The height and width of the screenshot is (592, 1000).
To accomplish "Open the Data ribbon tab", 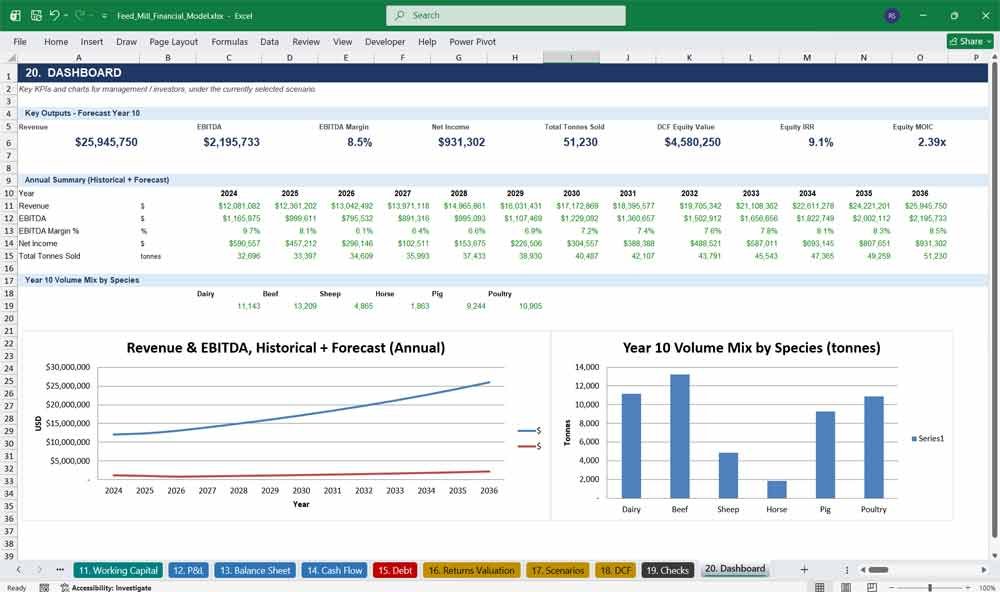I will click(269, 41).
